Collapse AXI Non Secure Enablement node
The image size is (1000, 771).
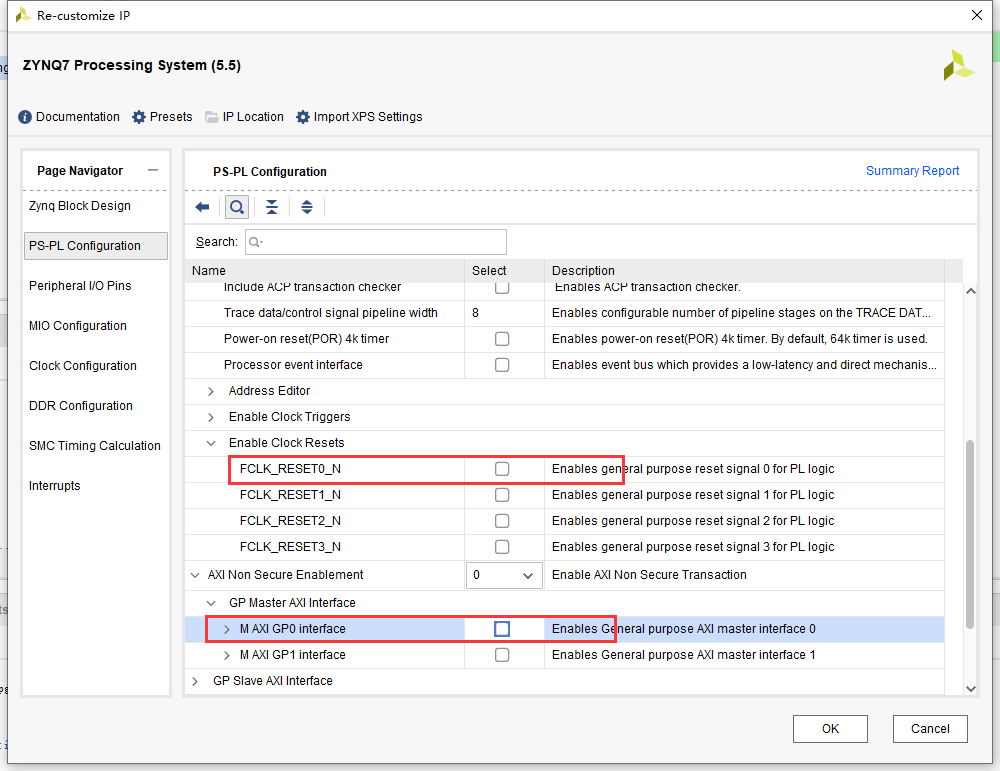[x=195, y=575]
